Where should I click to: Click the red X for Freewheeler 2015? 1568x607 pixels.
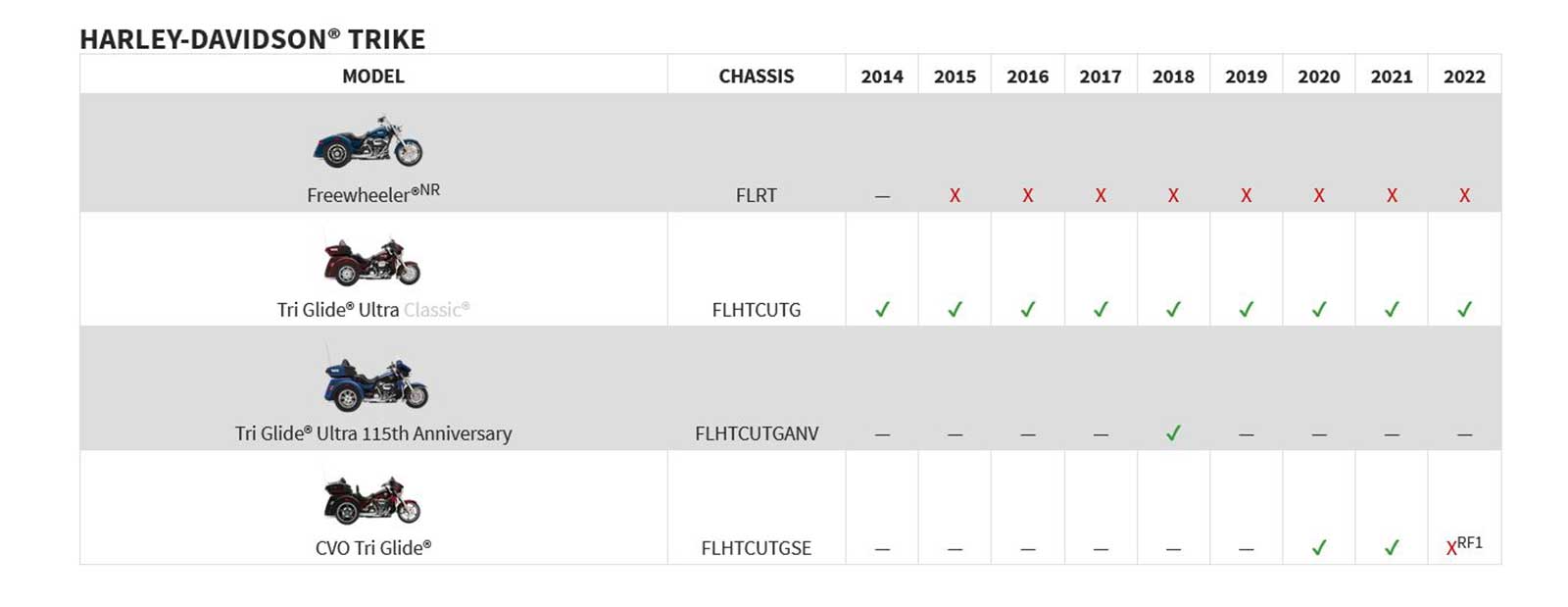(955, 195)
